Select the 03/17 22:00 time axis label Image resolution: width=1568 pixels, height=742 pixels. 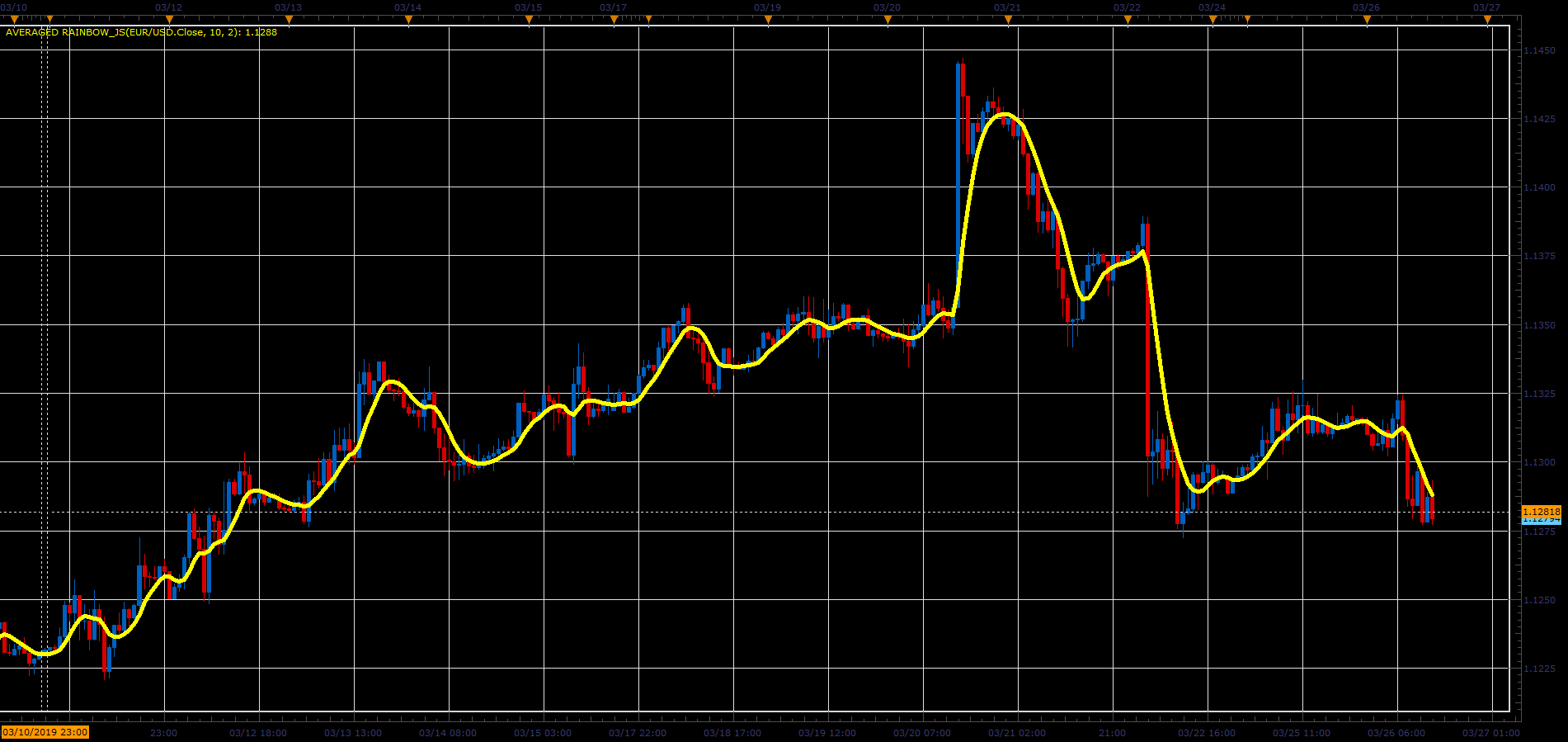[638, 733]
